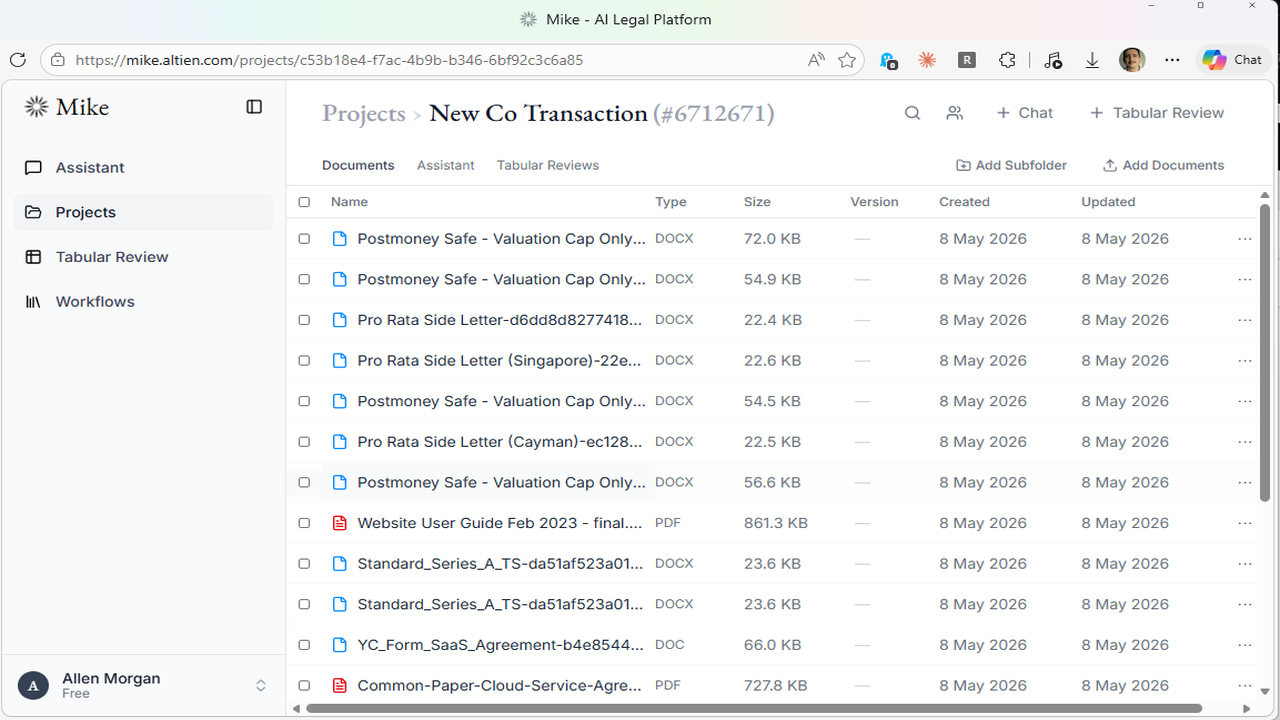The height and width of the screenshot is (720, 1280).
Task: Open Tabular Review in the sidebar
Action: [x=143, y=257]
